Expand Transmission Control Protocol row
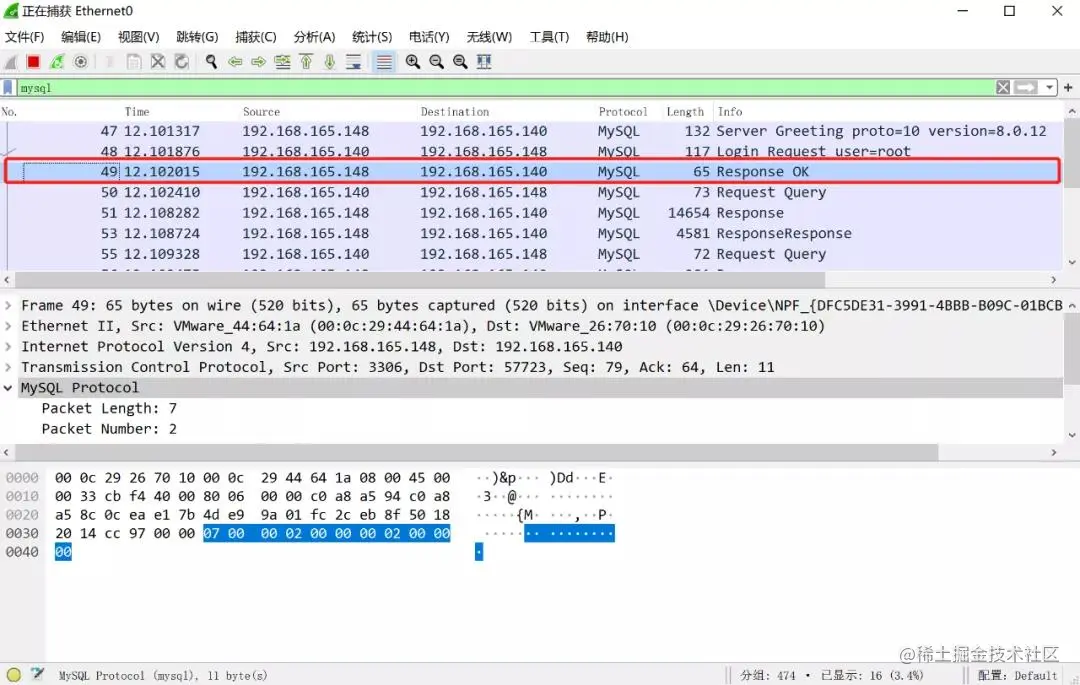 pos(8,367)
